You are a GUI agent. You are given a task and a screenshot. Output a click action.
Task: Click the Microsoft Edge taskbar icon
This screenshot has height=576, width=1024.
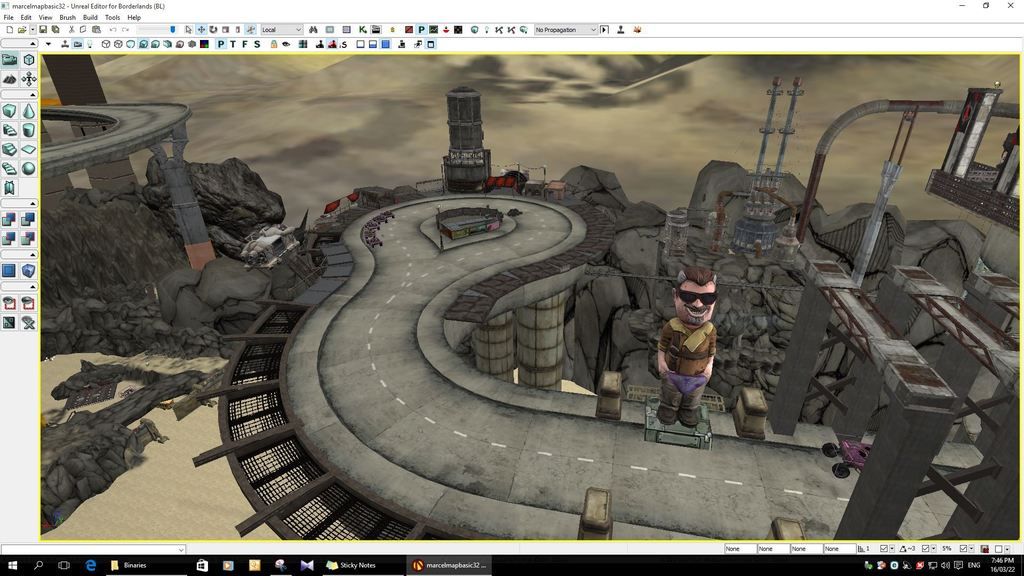click(x=91, y=566)
